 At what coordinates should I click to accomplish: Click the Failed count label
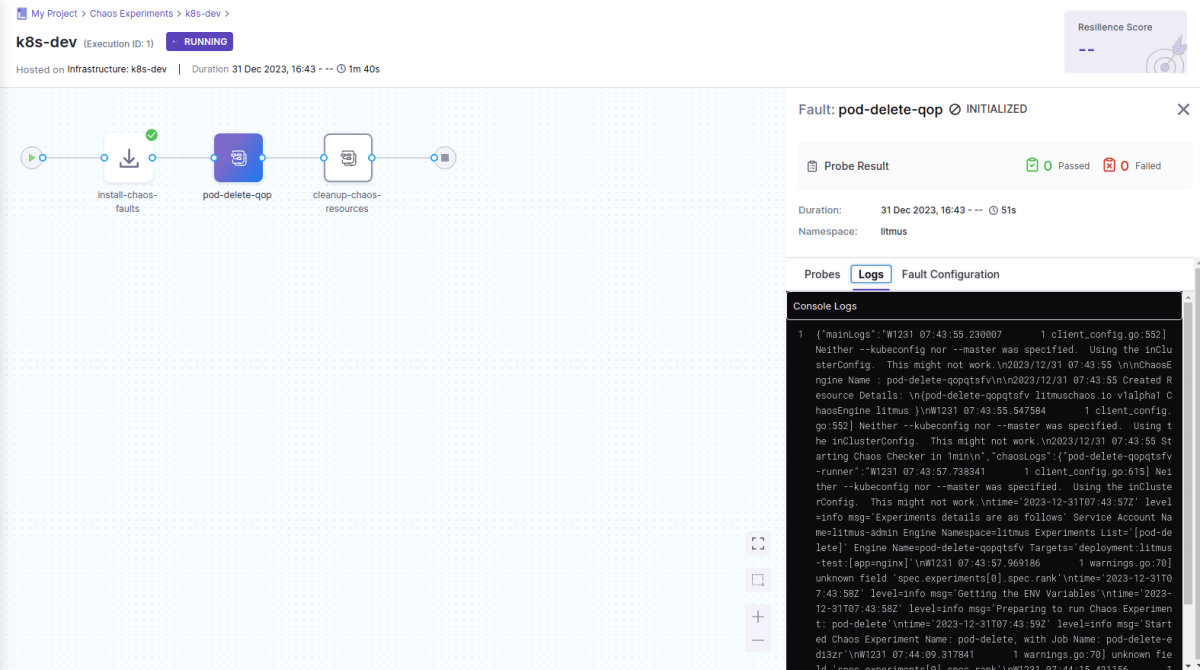(1148, 166)
